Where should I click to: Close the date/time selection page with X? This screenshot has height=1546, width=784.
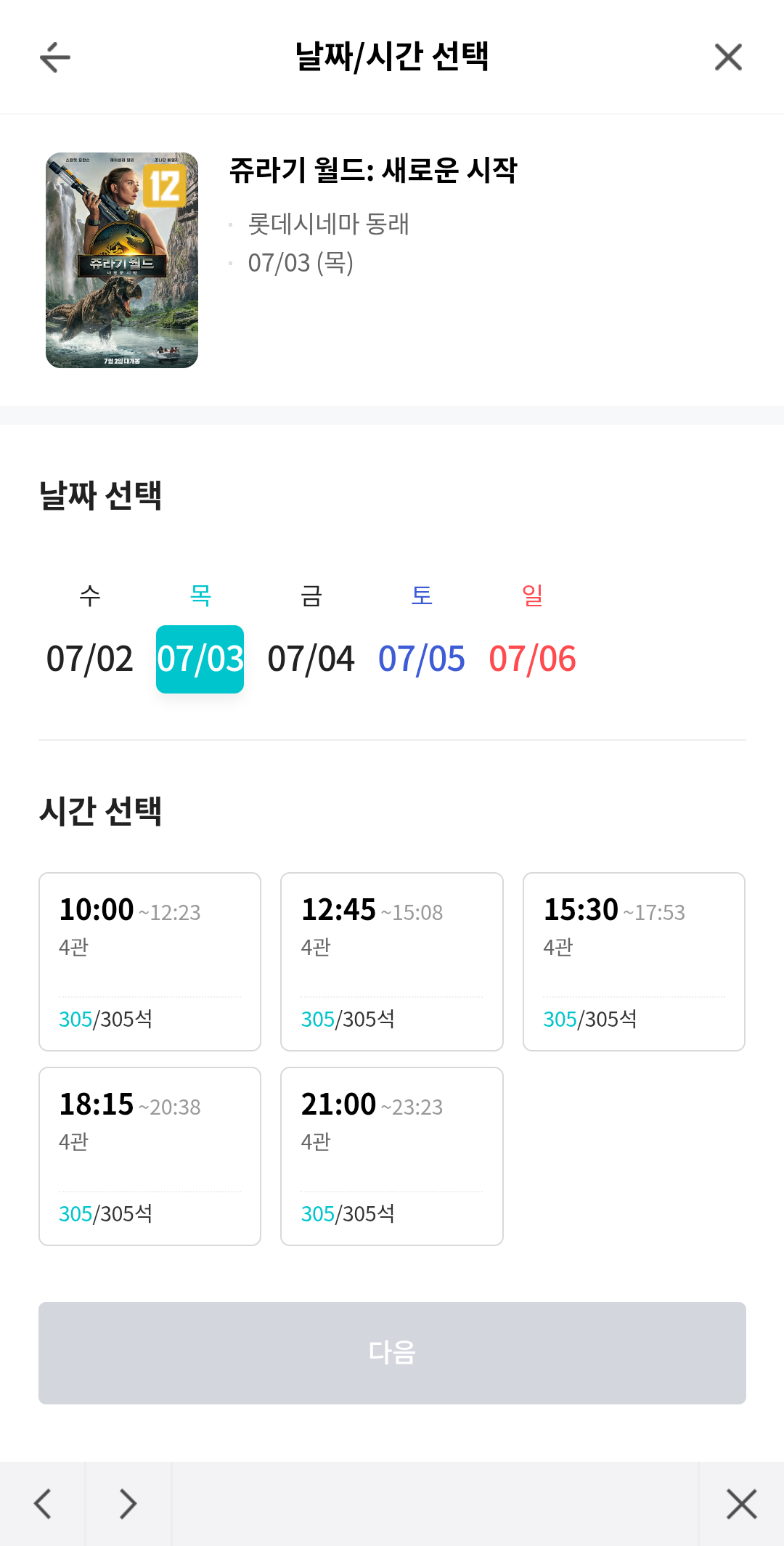pos(728,57)
